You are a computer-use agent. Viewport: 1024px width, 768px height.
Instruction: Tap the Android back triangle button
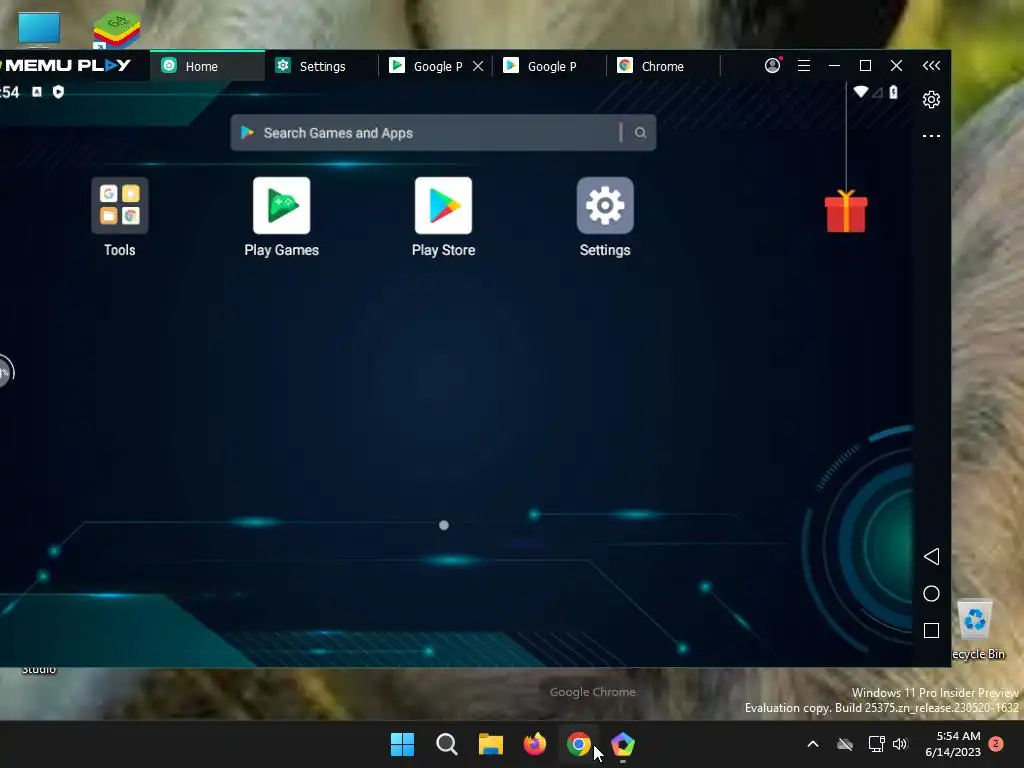point(931,556)
